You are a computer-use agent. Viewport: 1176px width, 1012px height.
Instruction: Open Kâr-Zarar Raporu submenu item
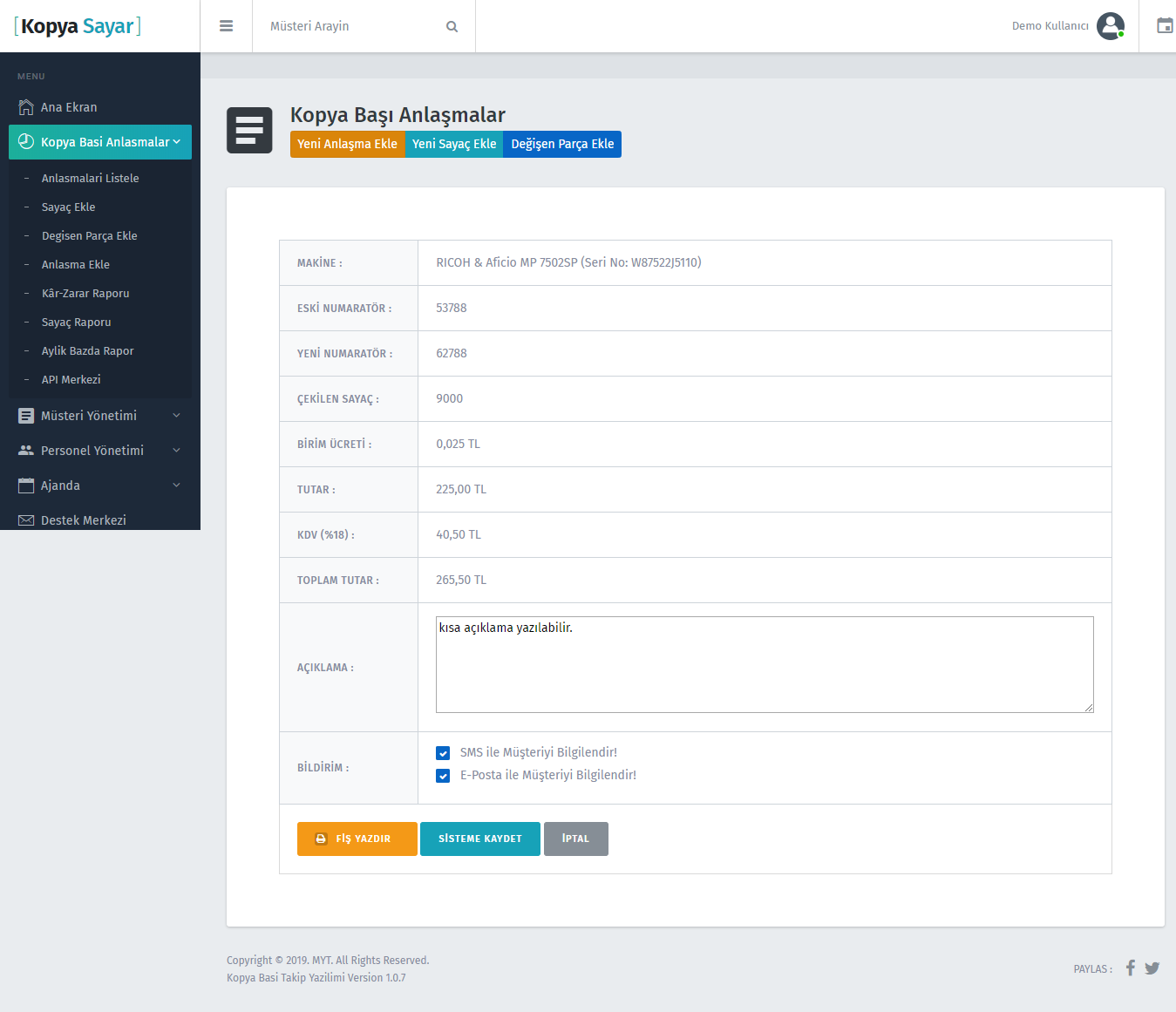click(x=85, y=294)
